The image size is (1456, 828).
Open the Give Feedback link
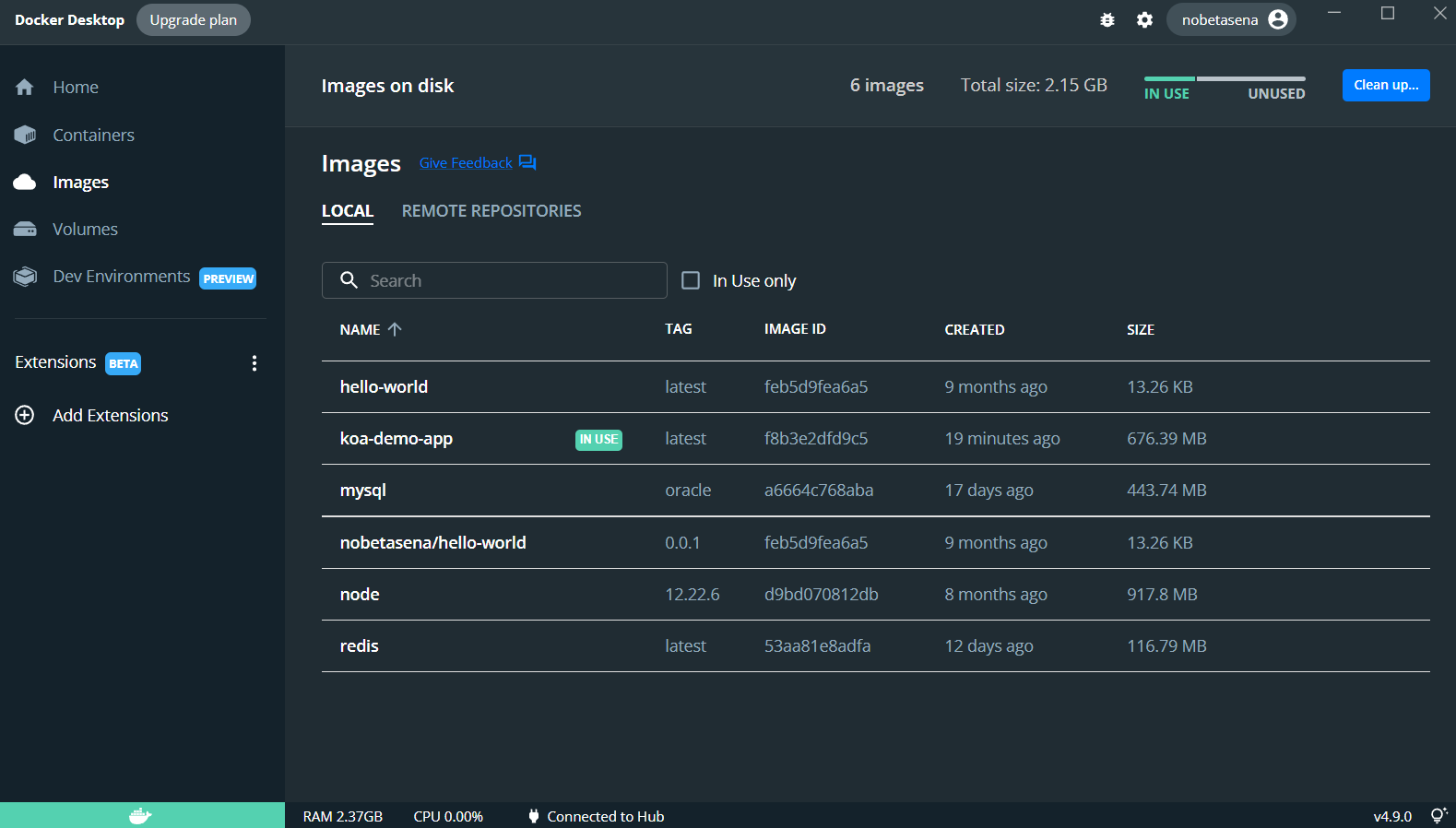point(466,163)
